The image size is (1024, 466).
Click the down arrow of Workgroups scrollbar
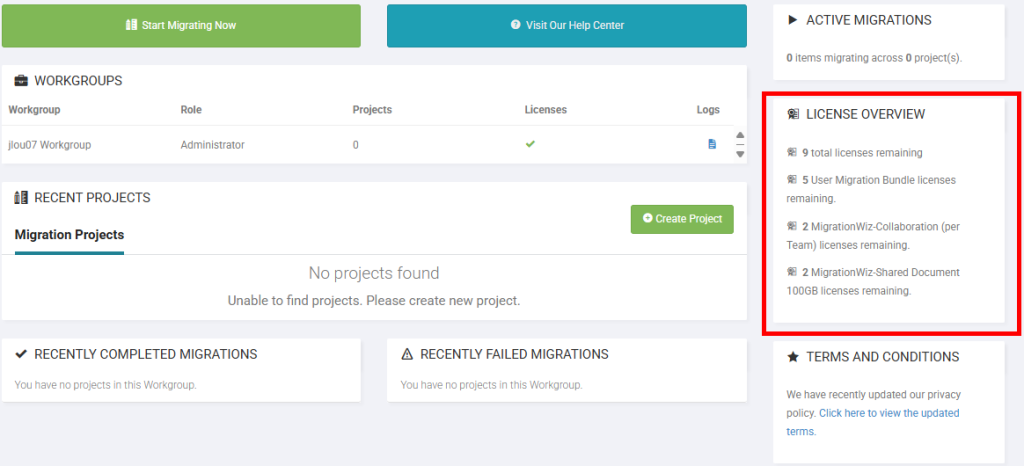[x=740, y=154]
